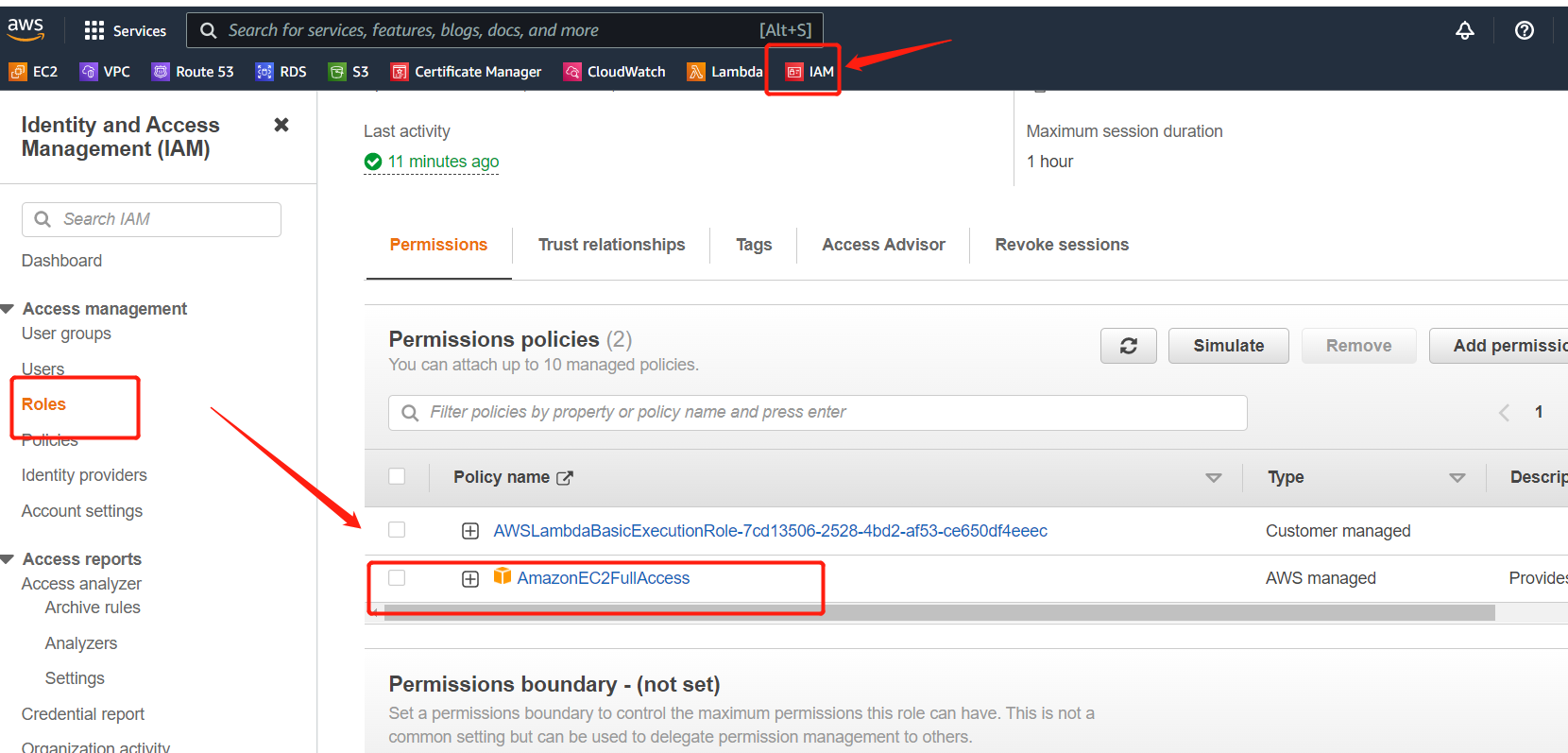
Task: Tick the AmazonEC2FullAccess policy checkbox
Action: 397,577
